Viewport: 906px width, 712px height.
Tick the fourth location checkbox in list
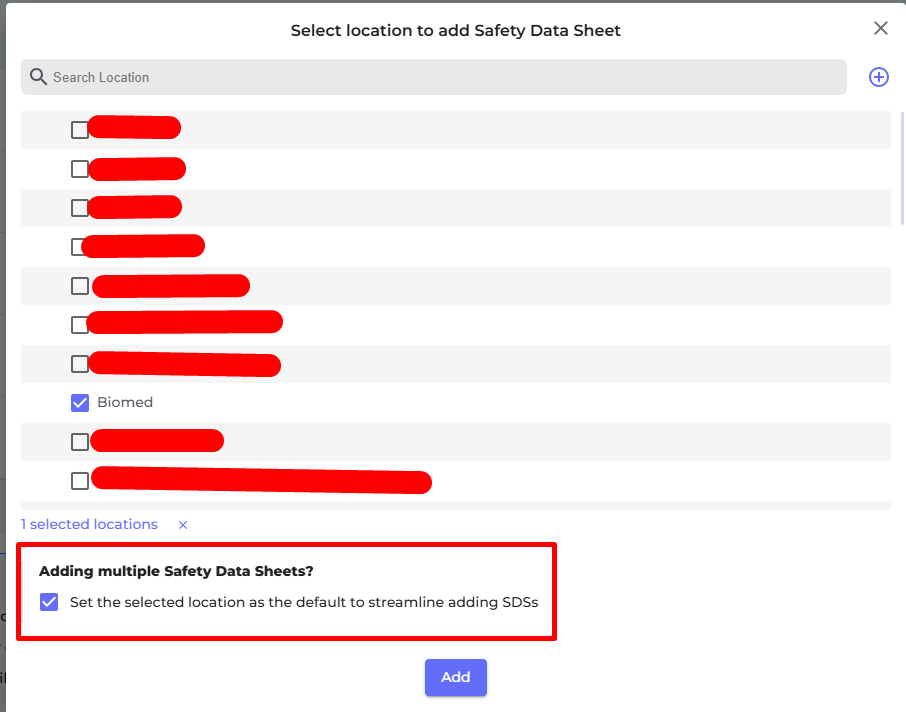(x=80, y=246)
